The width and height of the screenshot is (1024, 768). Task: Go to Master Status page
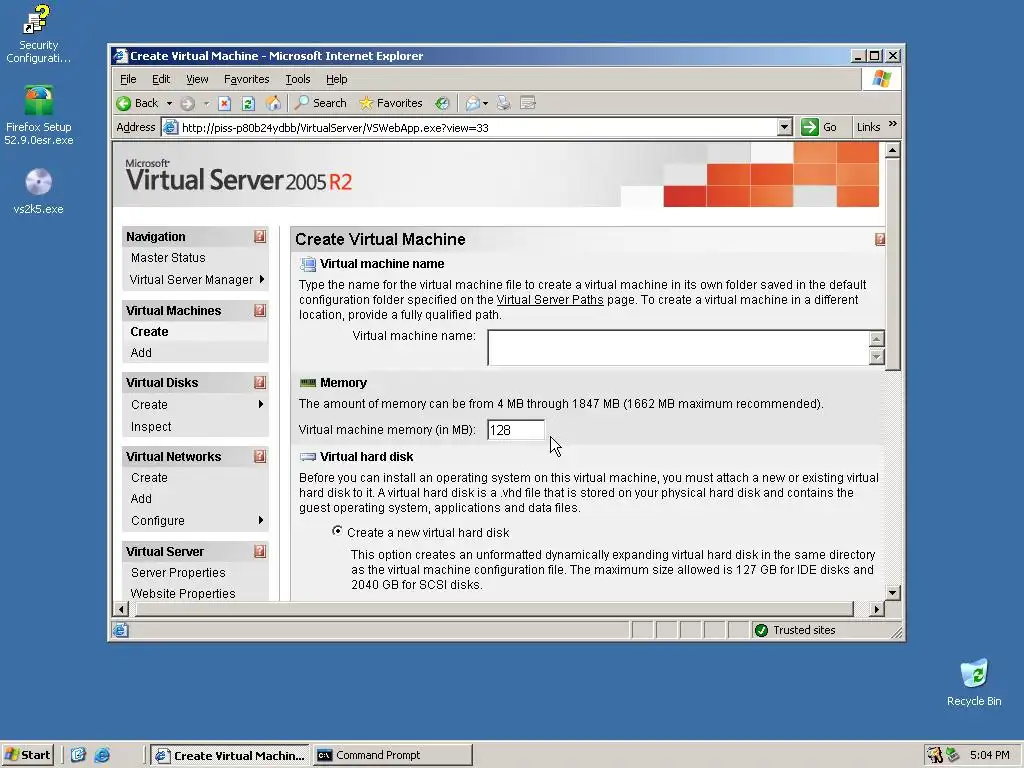point(168,258)
